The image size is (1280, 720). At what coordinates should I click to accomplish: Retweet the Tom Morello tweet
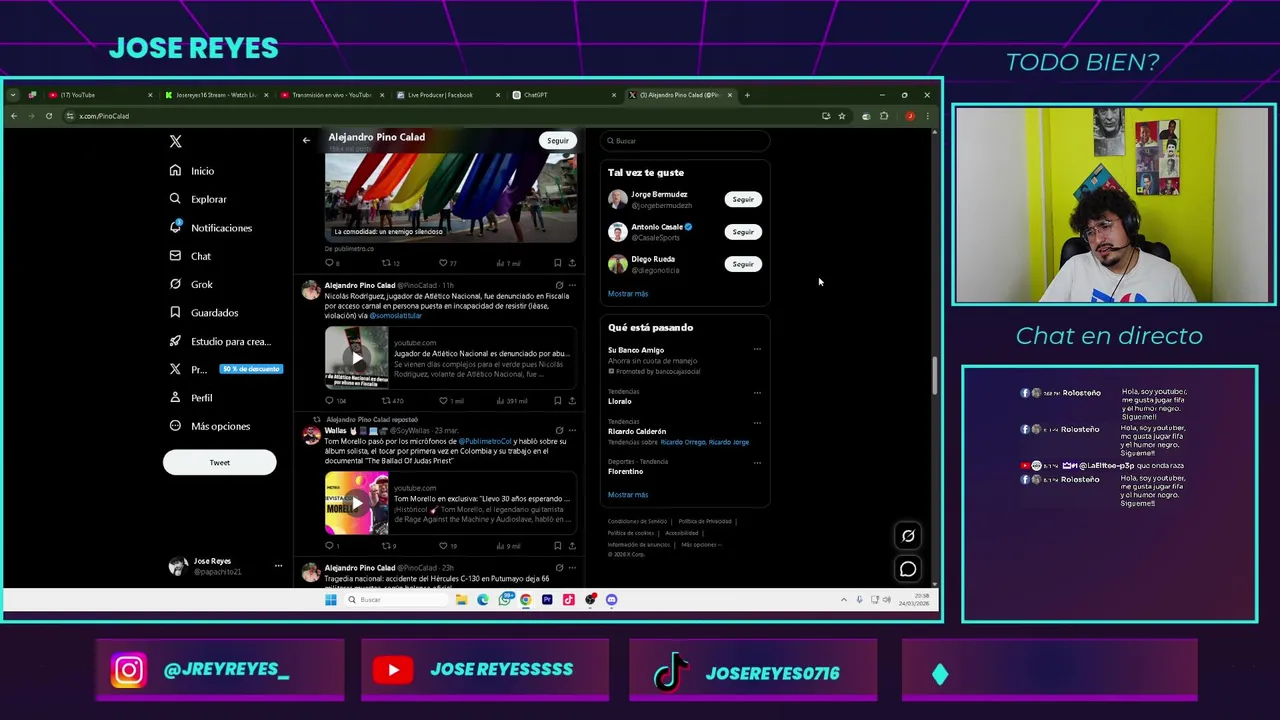[x=387, y=546]
